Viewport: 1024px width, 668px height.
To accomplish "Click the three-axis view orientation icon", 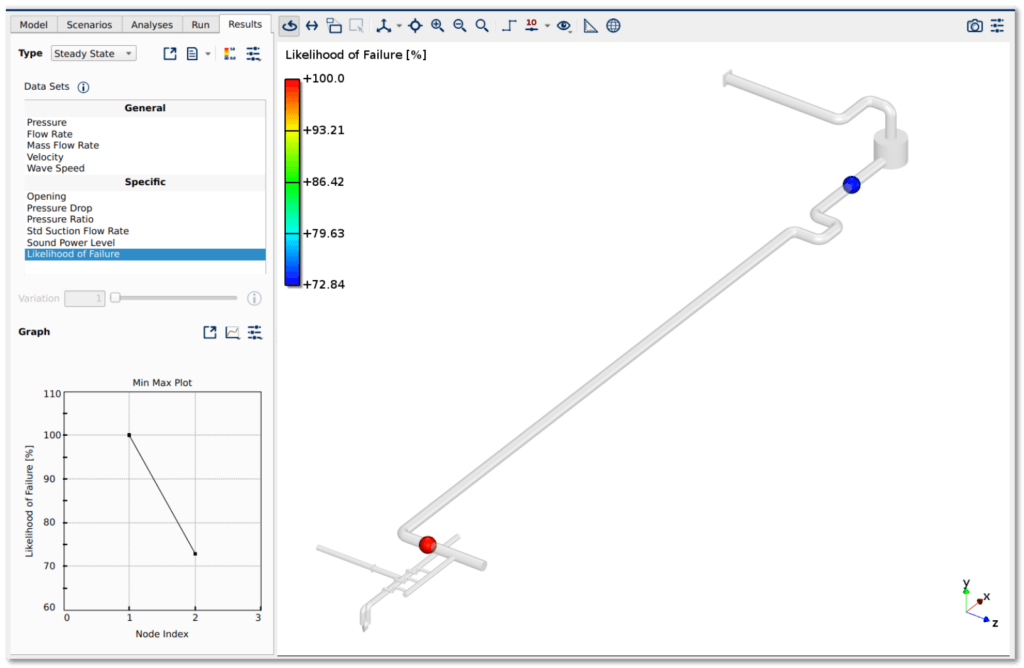I will [x=383, y=26].
